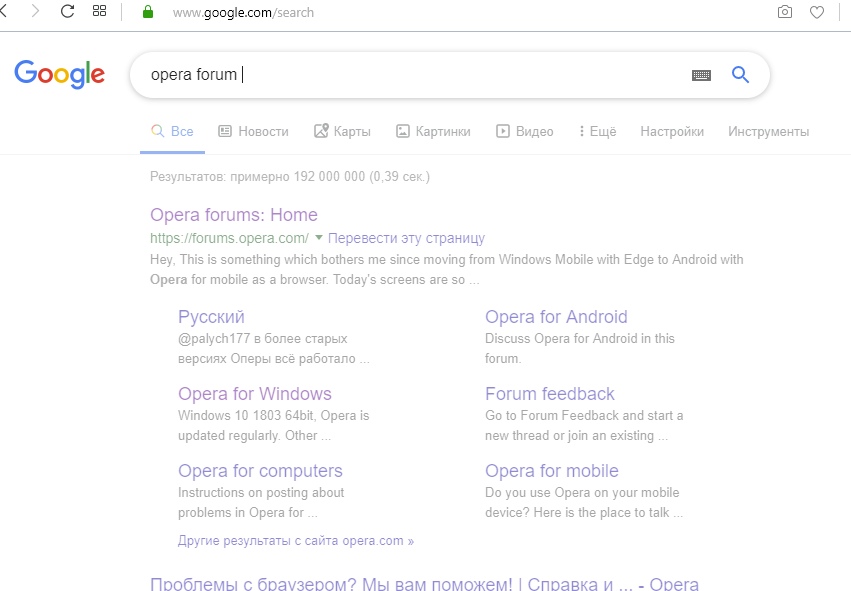Open Инструменты search tools
This screenshot has height=591, width=851.
coord(769,131)
